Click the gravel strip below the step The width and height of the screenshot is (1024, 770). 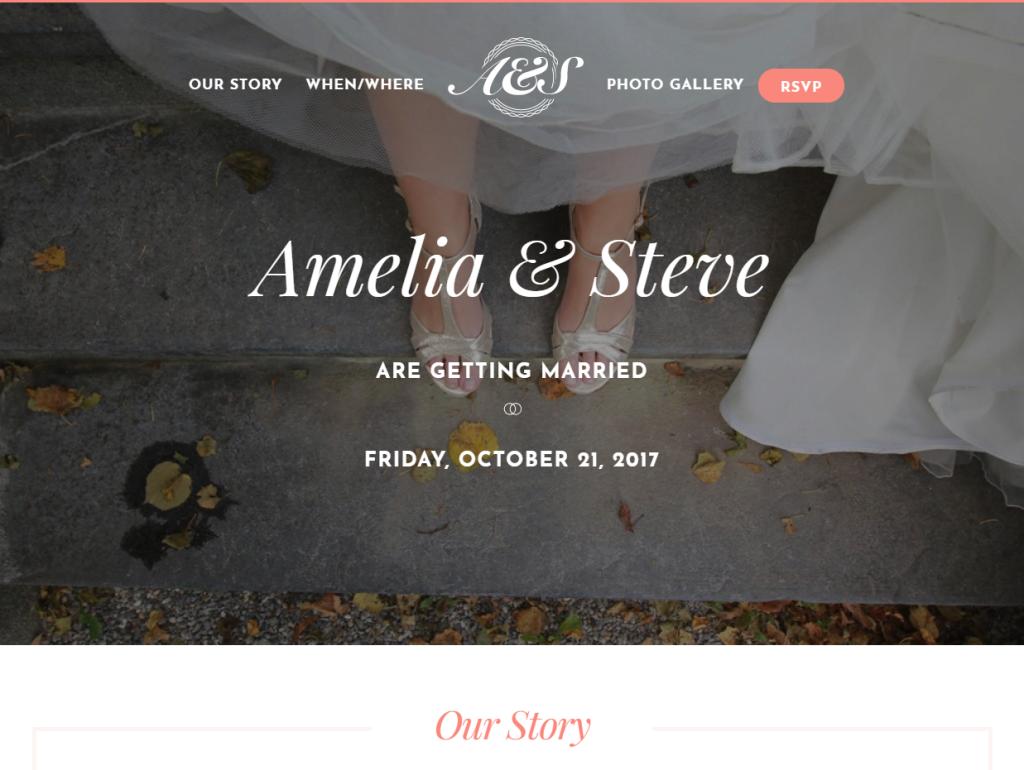[x=512, y=615]
